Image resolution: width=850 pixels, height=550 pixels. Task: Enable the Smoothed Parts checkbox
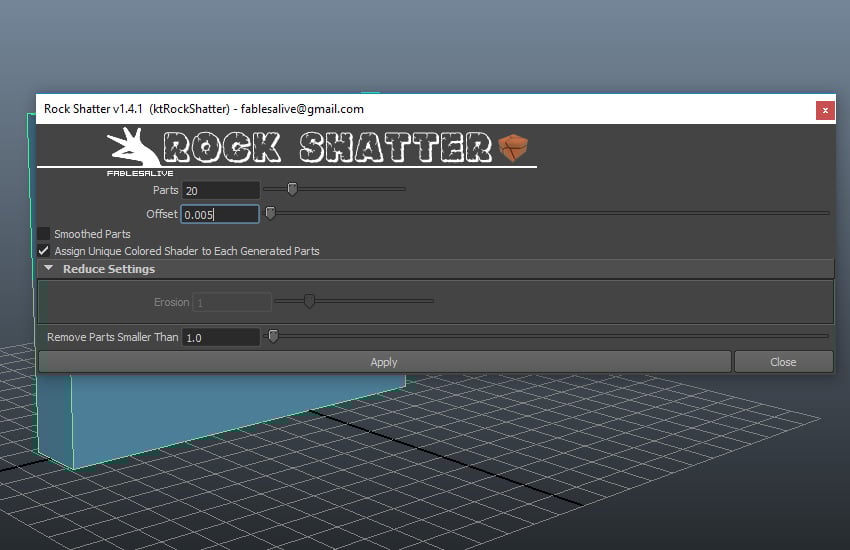pos(44,234)
